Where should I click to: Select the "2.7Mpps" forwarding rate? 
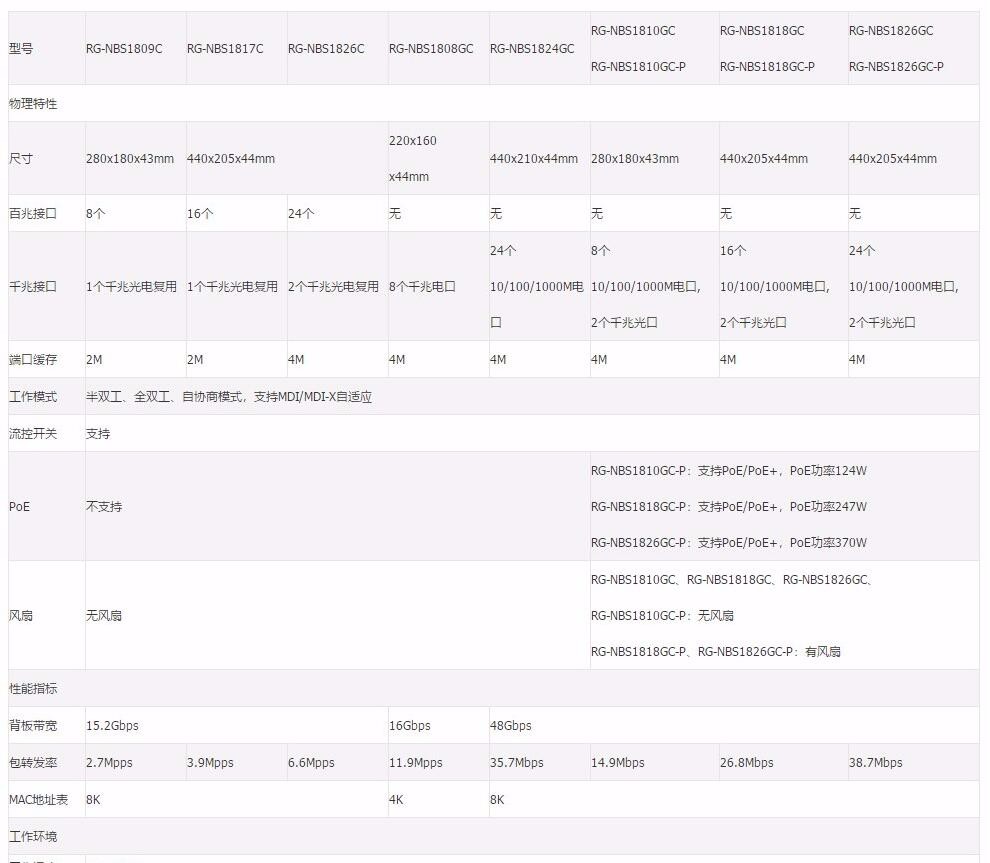pyautogui.click(x=109, y=763)
